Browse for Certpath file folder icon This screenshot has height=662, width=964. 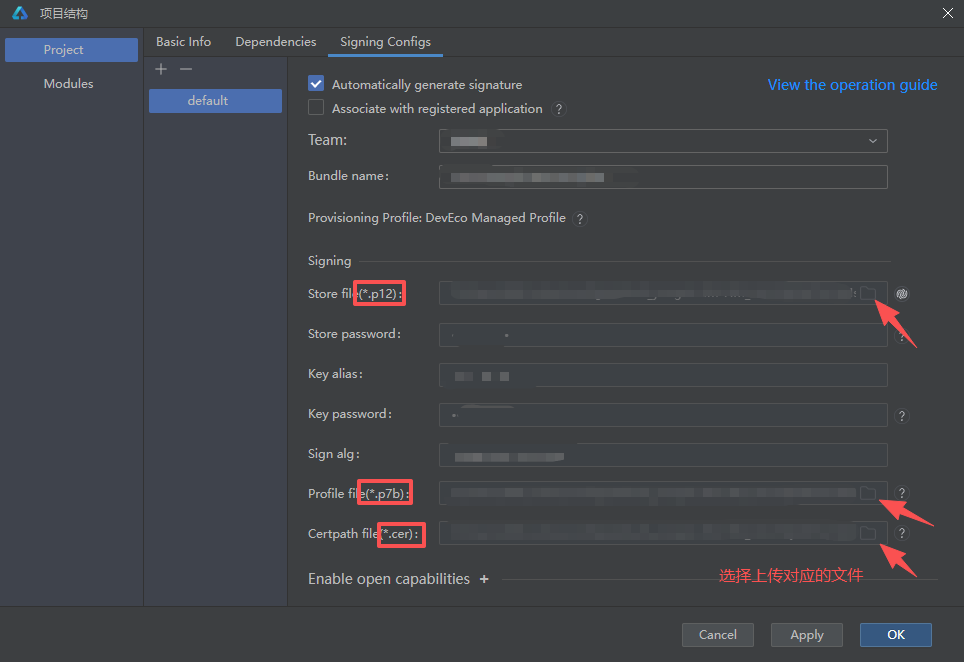867,533
